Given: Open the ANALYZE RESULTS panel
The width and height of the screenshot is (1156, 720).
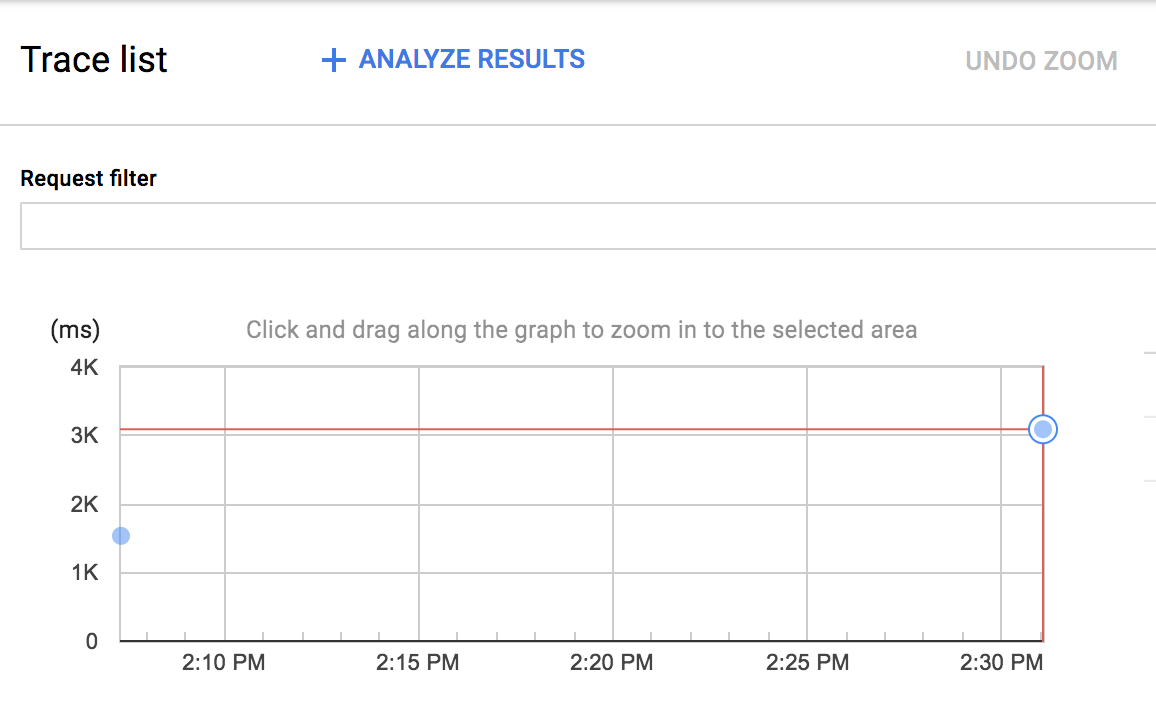Looking at the screenshot, I should pyautogui.click(x=471, y=60).
